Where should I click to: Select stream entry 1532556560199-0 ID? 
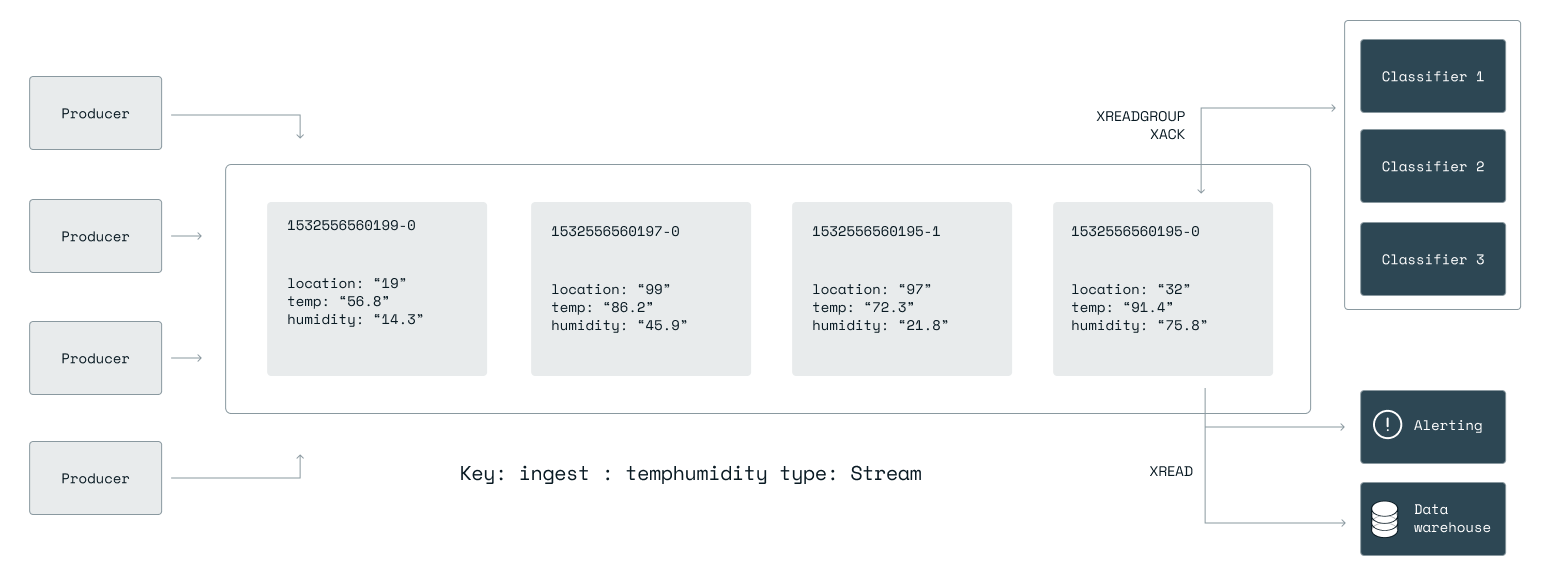click(x=351, y=226)
